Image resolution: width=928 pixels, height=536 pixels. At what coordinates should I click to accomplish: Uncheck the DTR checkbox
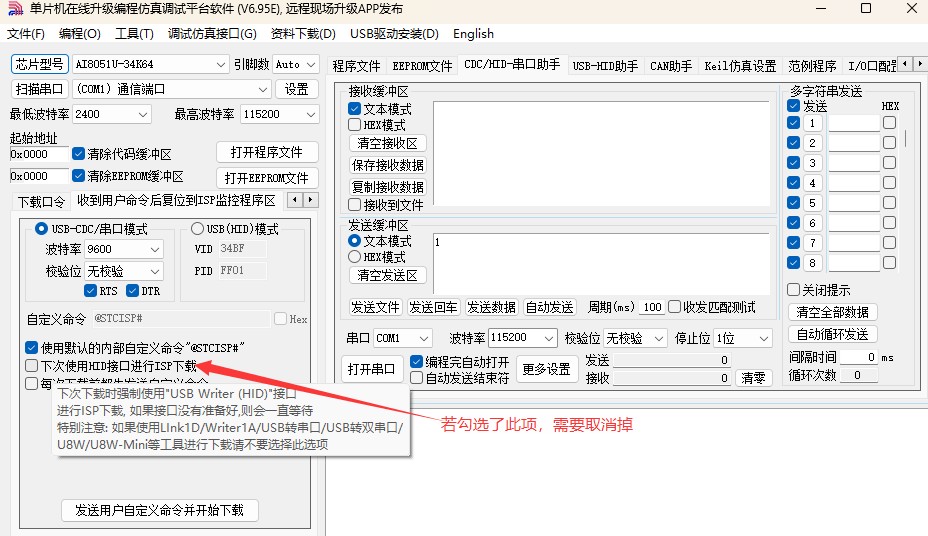[x=133, y=290]
